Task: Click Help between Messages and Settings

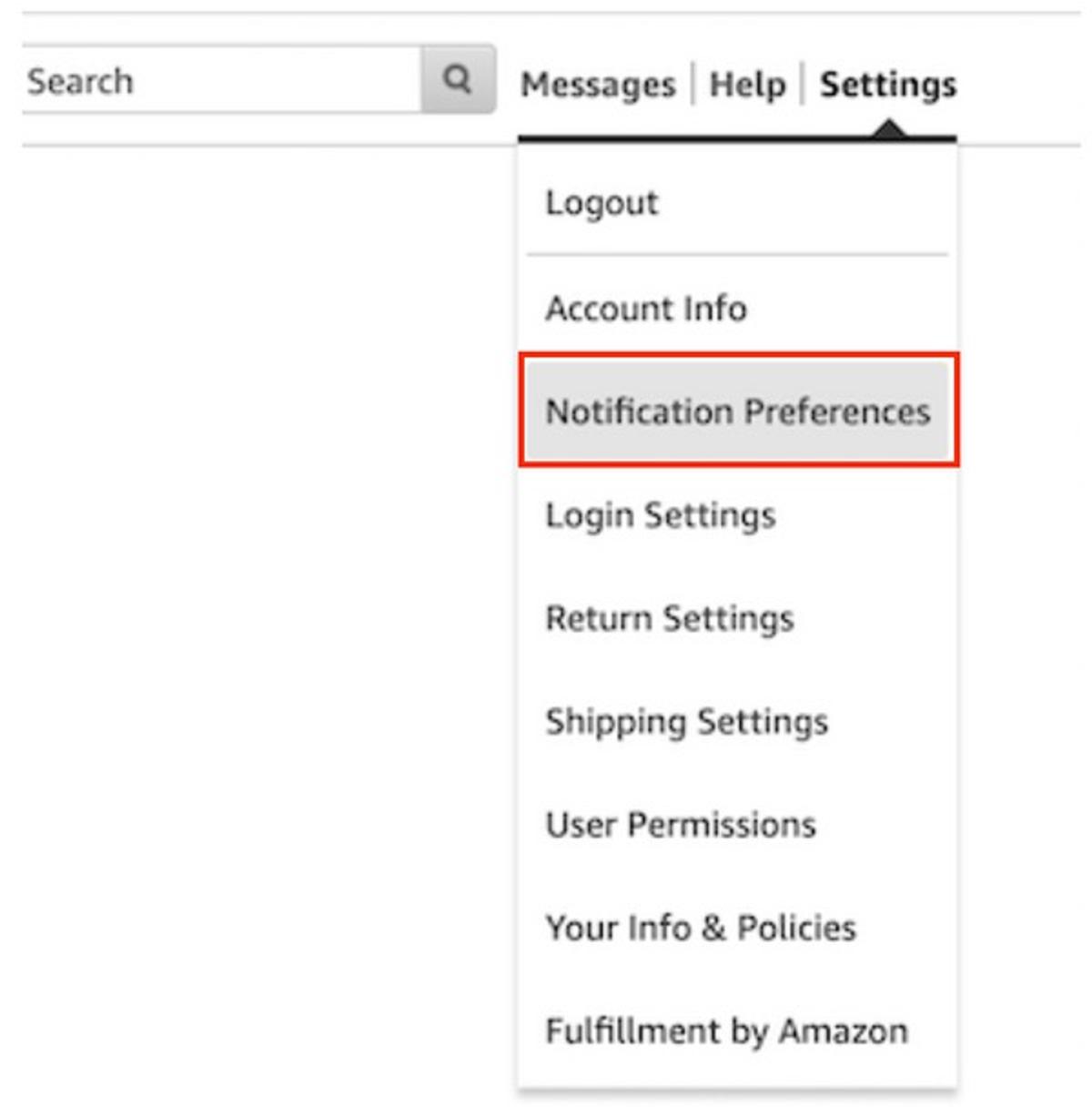Action: (748, 85)
